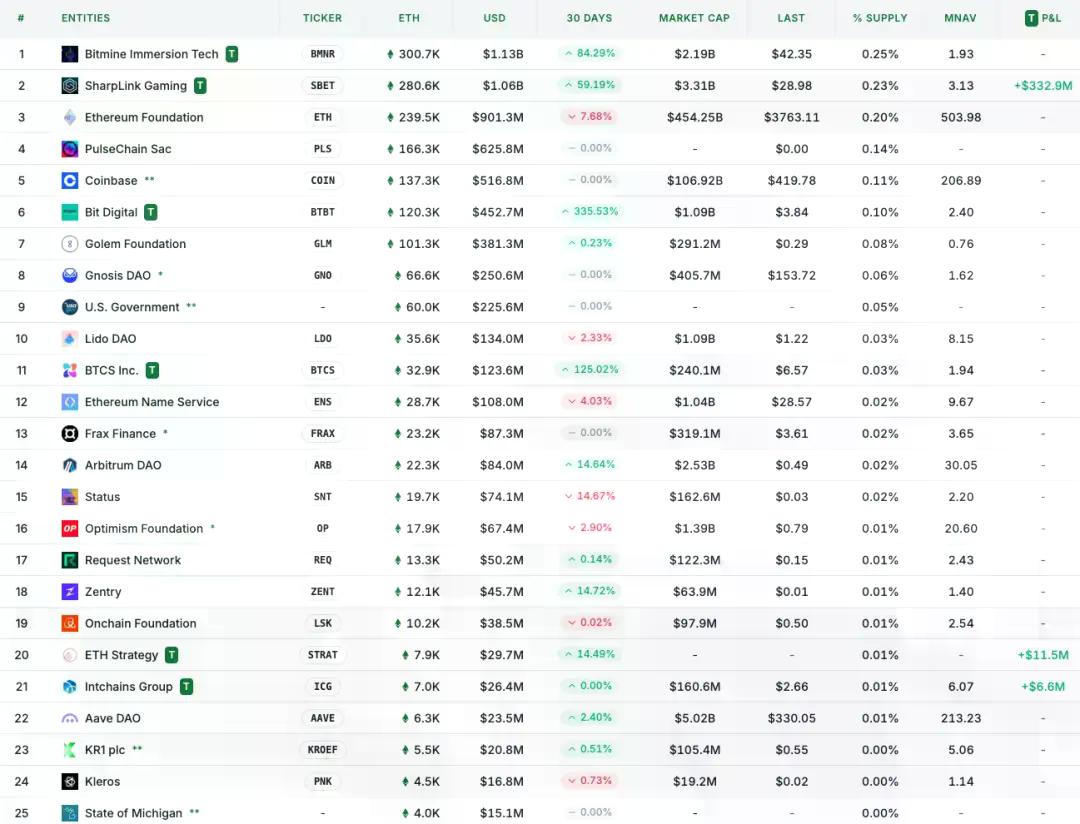Sort the table by ENTITIES column header

point(85,18)
